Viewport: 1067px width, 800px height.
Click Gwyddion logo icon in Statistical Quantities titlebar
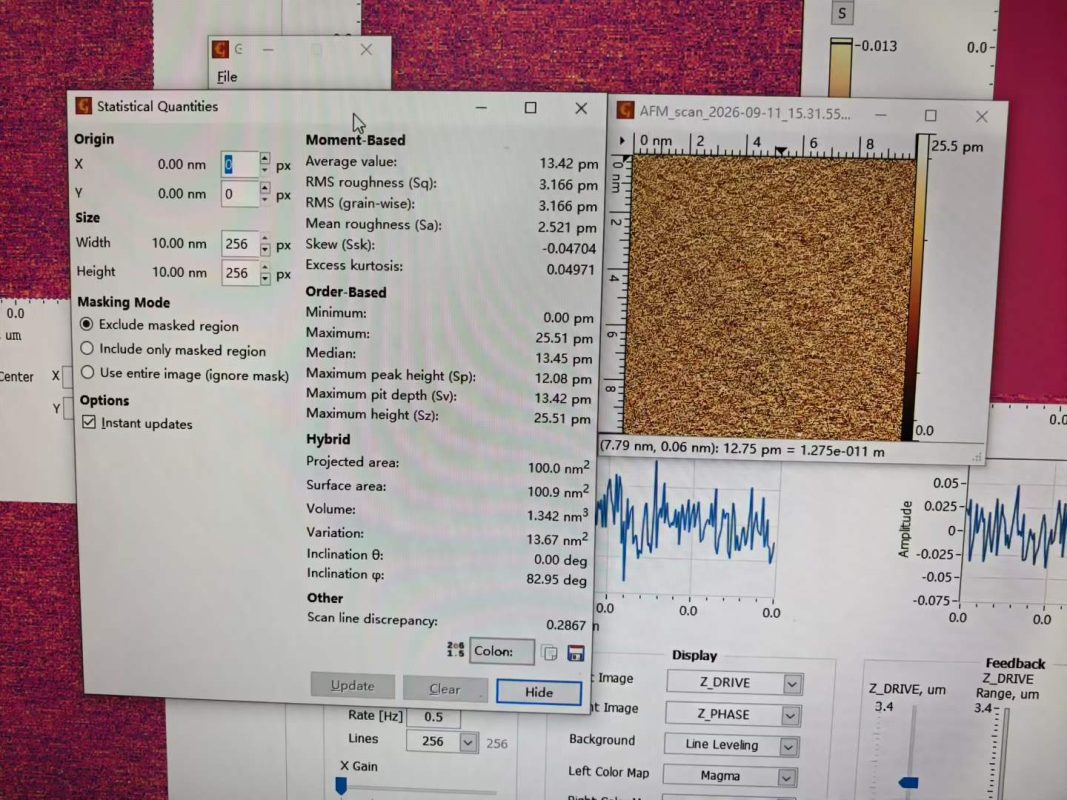tap(84, 105)
